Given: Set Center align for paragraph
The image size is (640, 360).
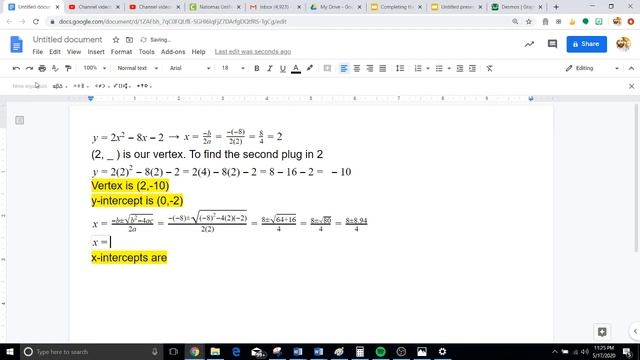Looking at the screenshot, I should pos(357,69).
